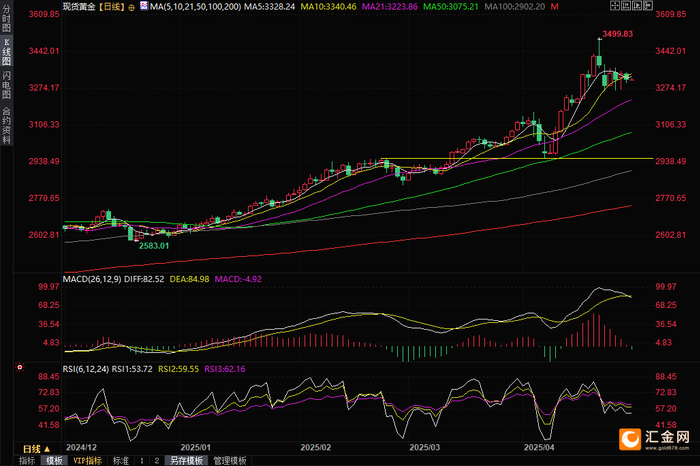
Task: Click the MA100:2902.20 value
Action: 515,7
